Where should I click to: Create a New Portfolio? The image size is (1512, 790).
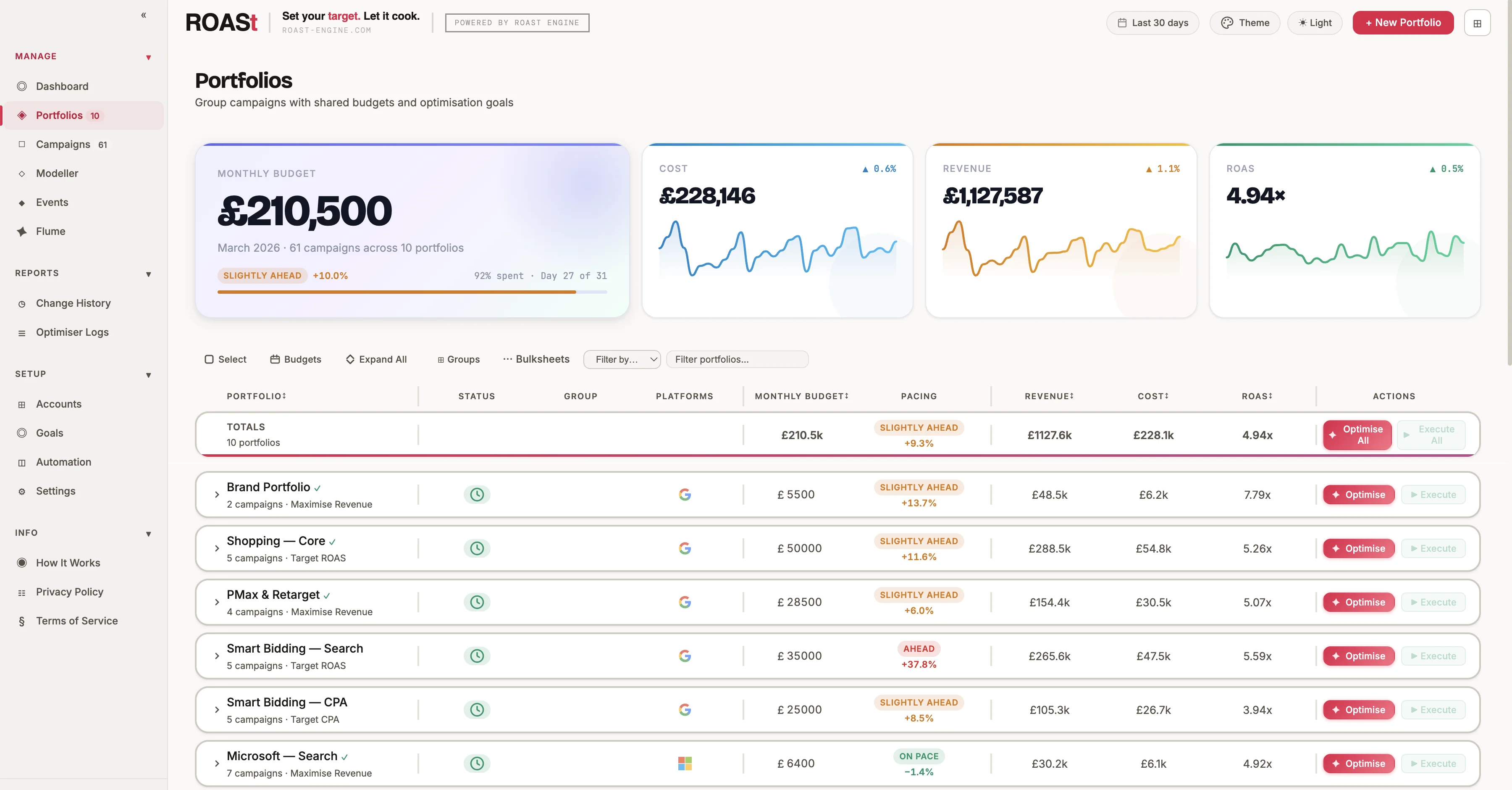1403,22
